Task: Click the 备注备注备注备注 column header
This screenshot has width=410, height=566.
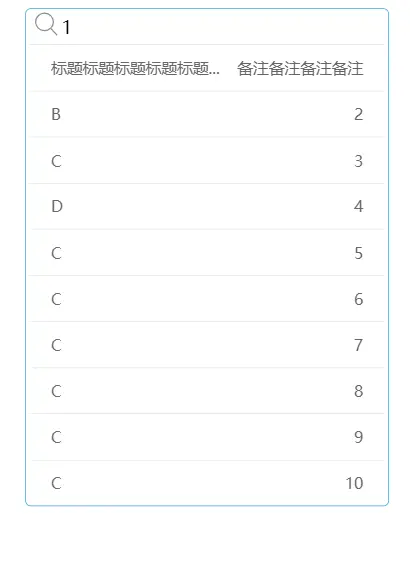Action: [300, 68]
